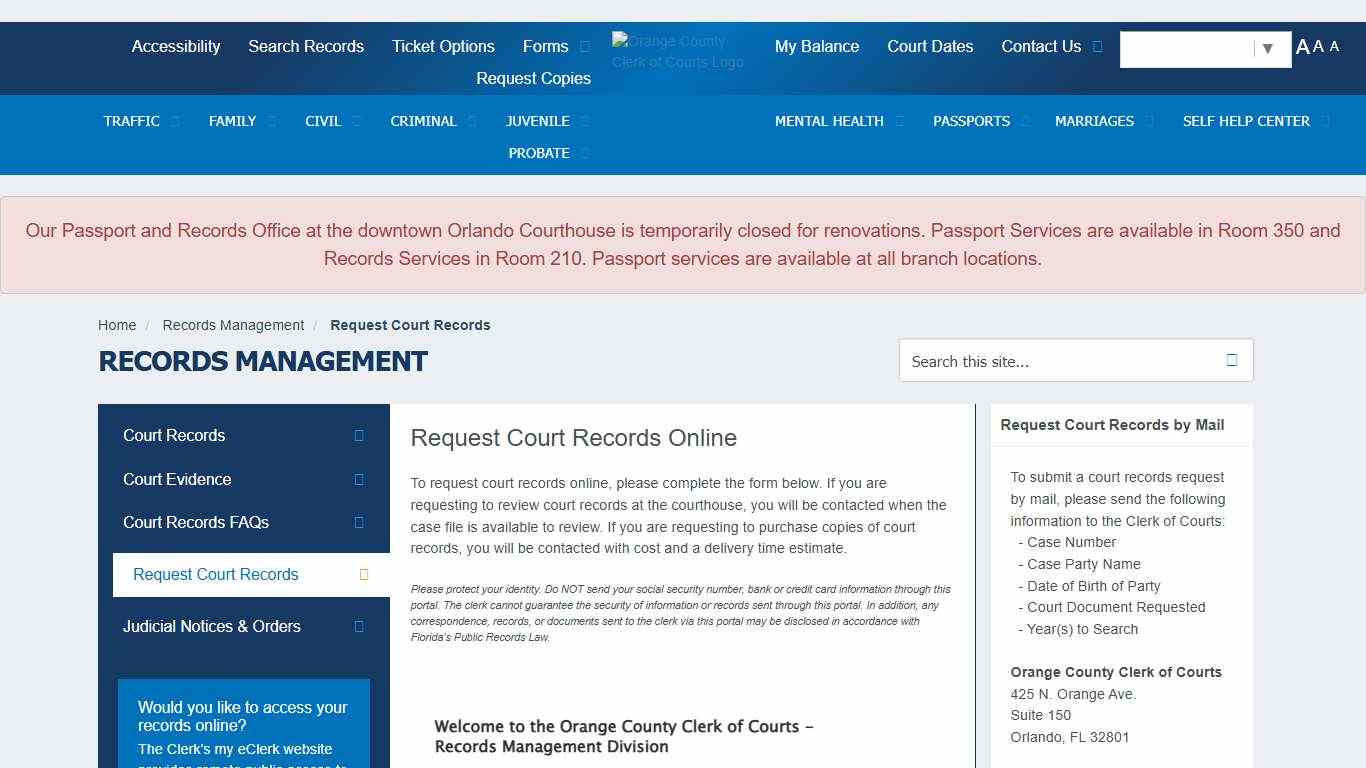1366x768 pixels.
Task: Click arrow icon beside Judicial Notices & Orders
Action: tap(359, 626)
